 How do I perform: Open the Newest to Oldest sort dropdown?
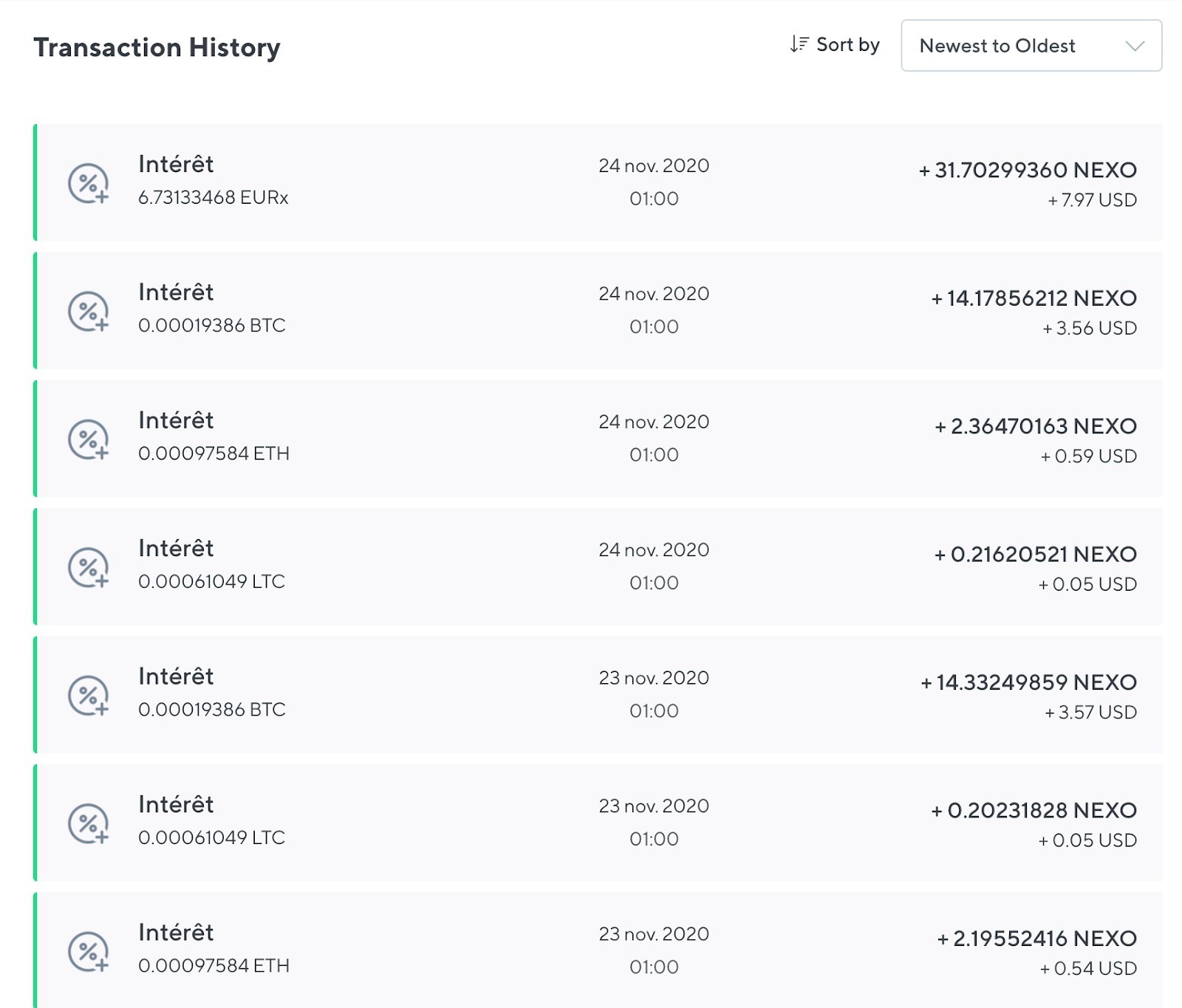tap(1031, 46)
